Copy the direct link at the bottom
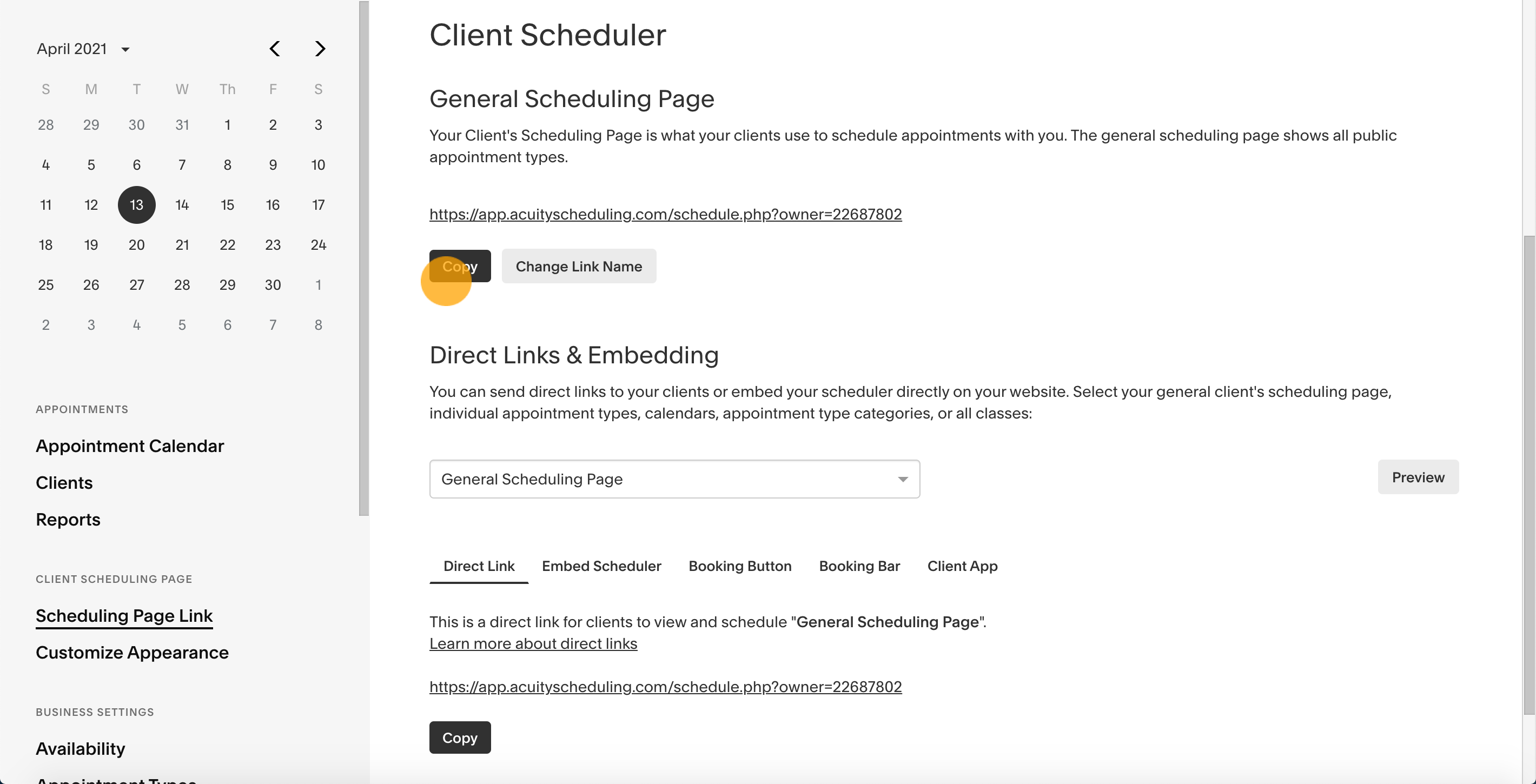 (460, 738)
